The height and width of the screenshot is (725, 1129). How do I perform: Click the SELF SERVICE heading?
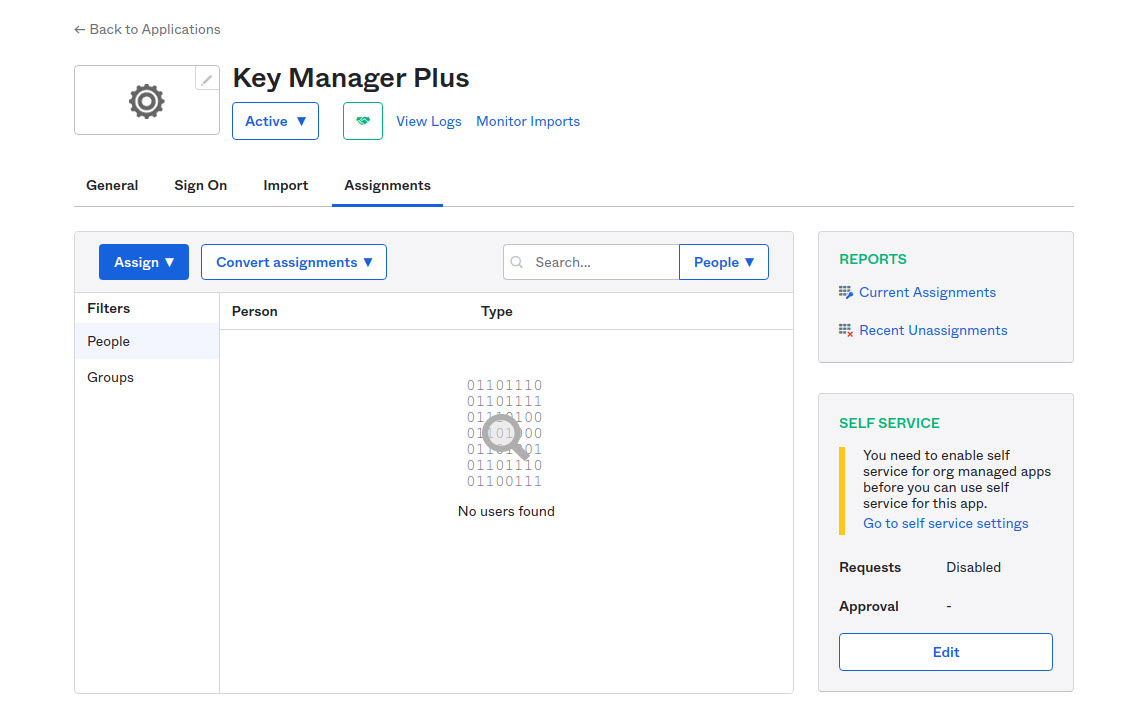click(x=889, y=423)
